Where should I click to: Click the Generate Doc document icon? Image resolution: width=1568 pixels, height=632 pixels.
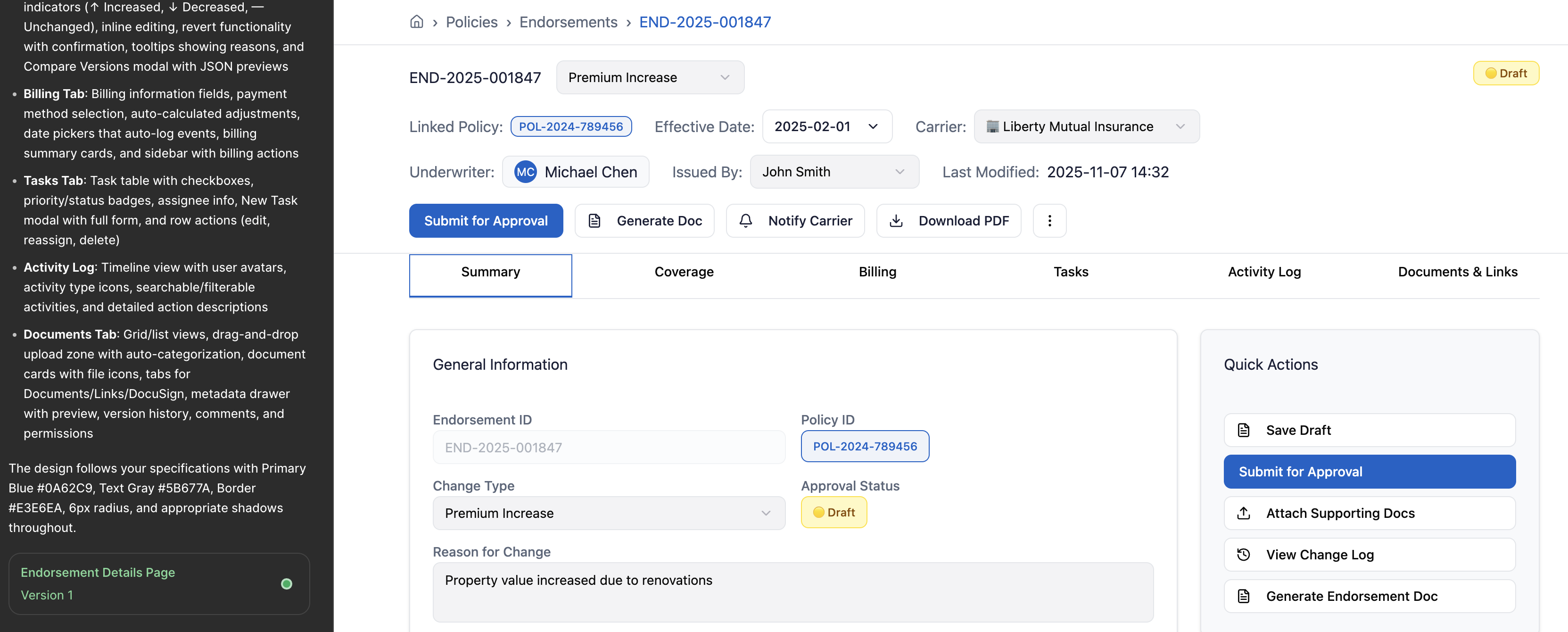click(x=594, y=220)
